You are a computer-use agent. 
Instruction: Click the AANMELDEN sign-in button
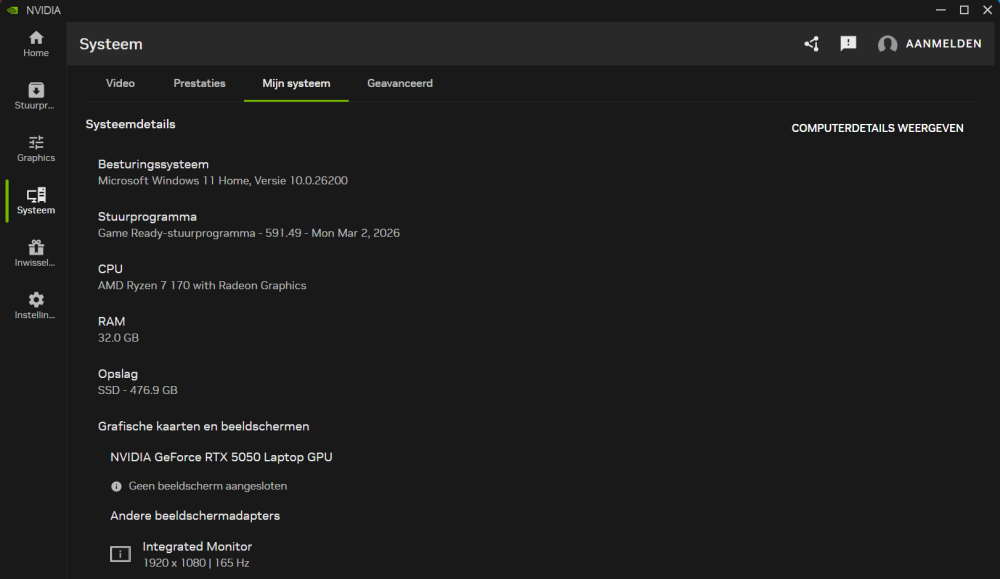click(x=943, y=44)
